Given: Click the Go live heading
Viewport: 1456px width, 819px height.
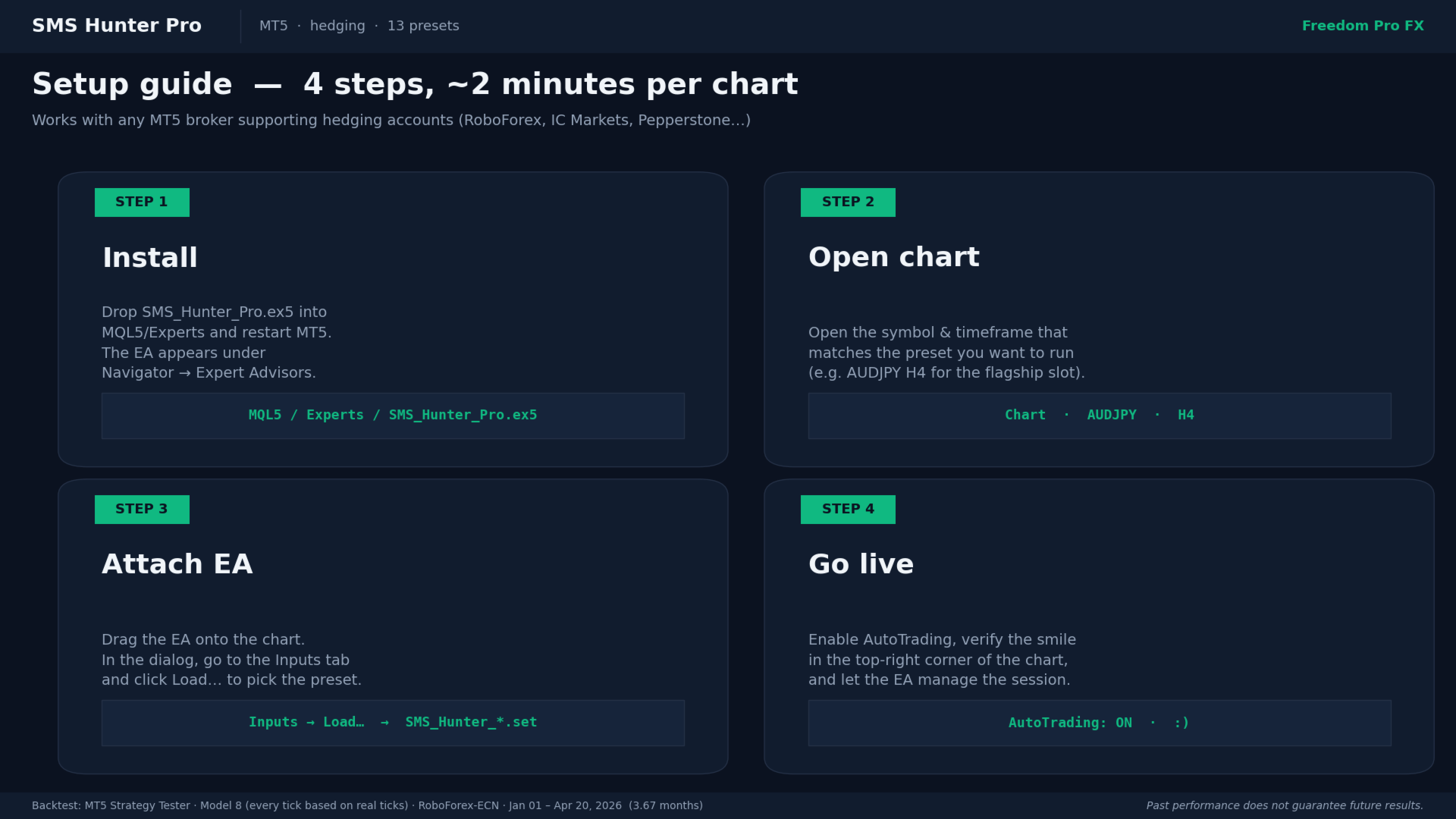Looking at the screenshot, I should click(861, 564).
